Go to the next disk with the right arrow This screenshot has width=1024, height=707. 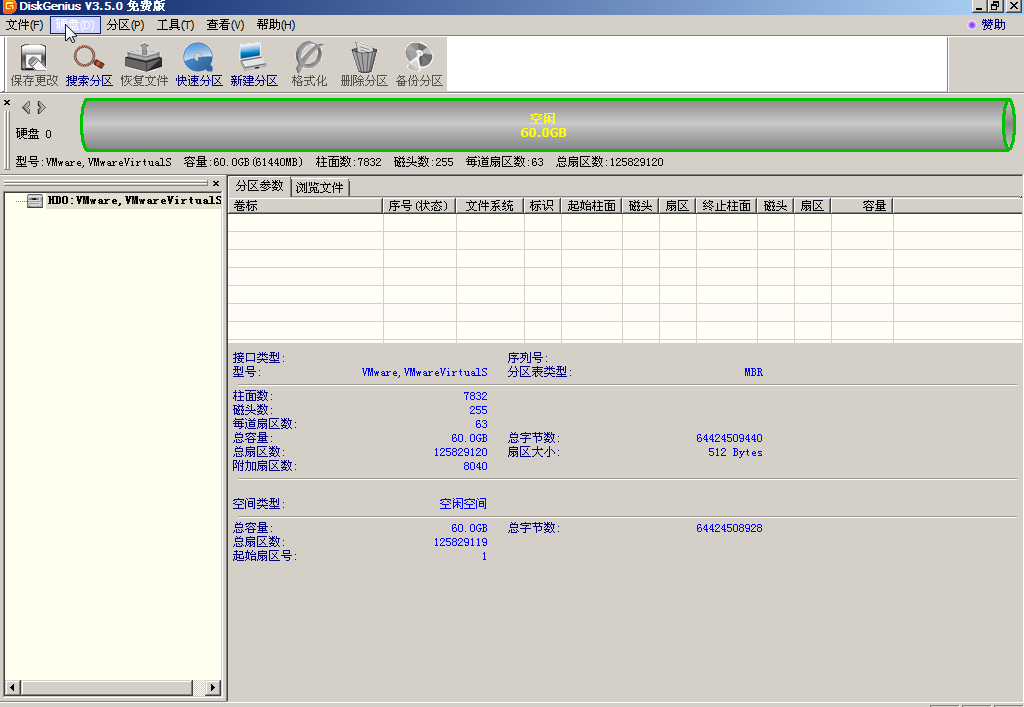pyautogui.click(x=42, y=107)
